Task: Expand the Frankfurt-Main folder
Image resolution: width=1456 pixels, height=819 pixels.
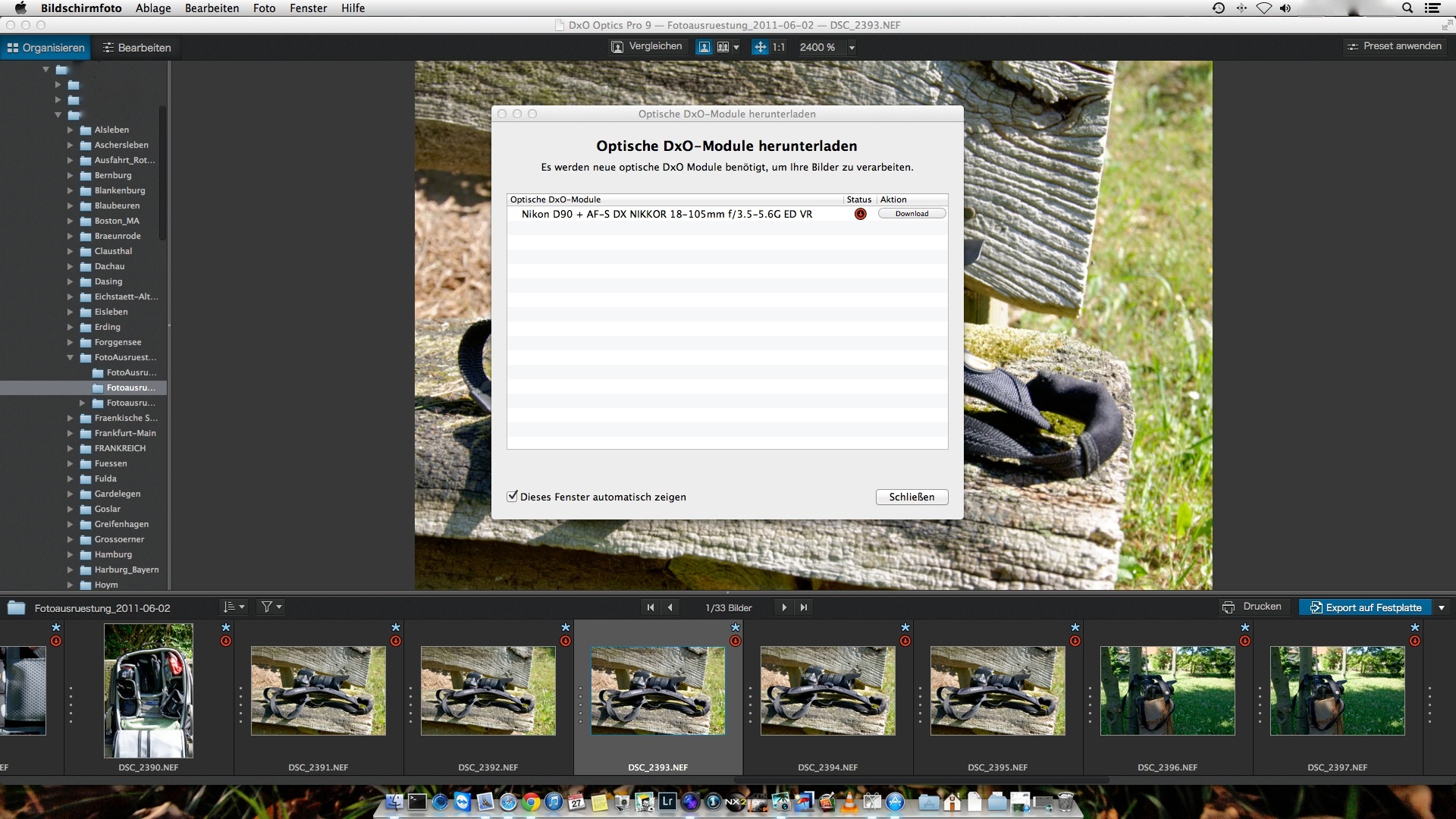Action: click(x=70, y=433)
